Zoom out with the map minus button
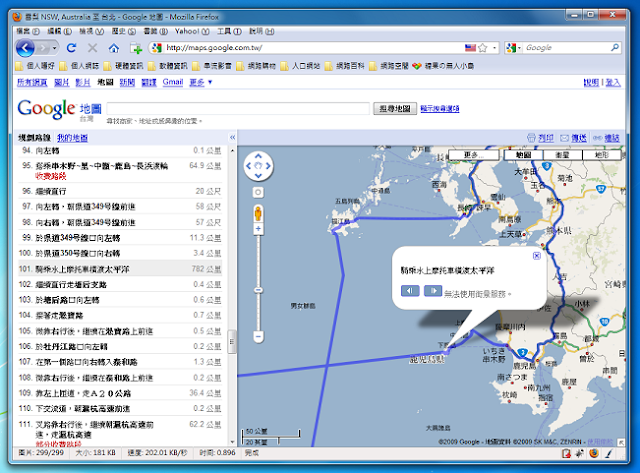 point(258,337)
